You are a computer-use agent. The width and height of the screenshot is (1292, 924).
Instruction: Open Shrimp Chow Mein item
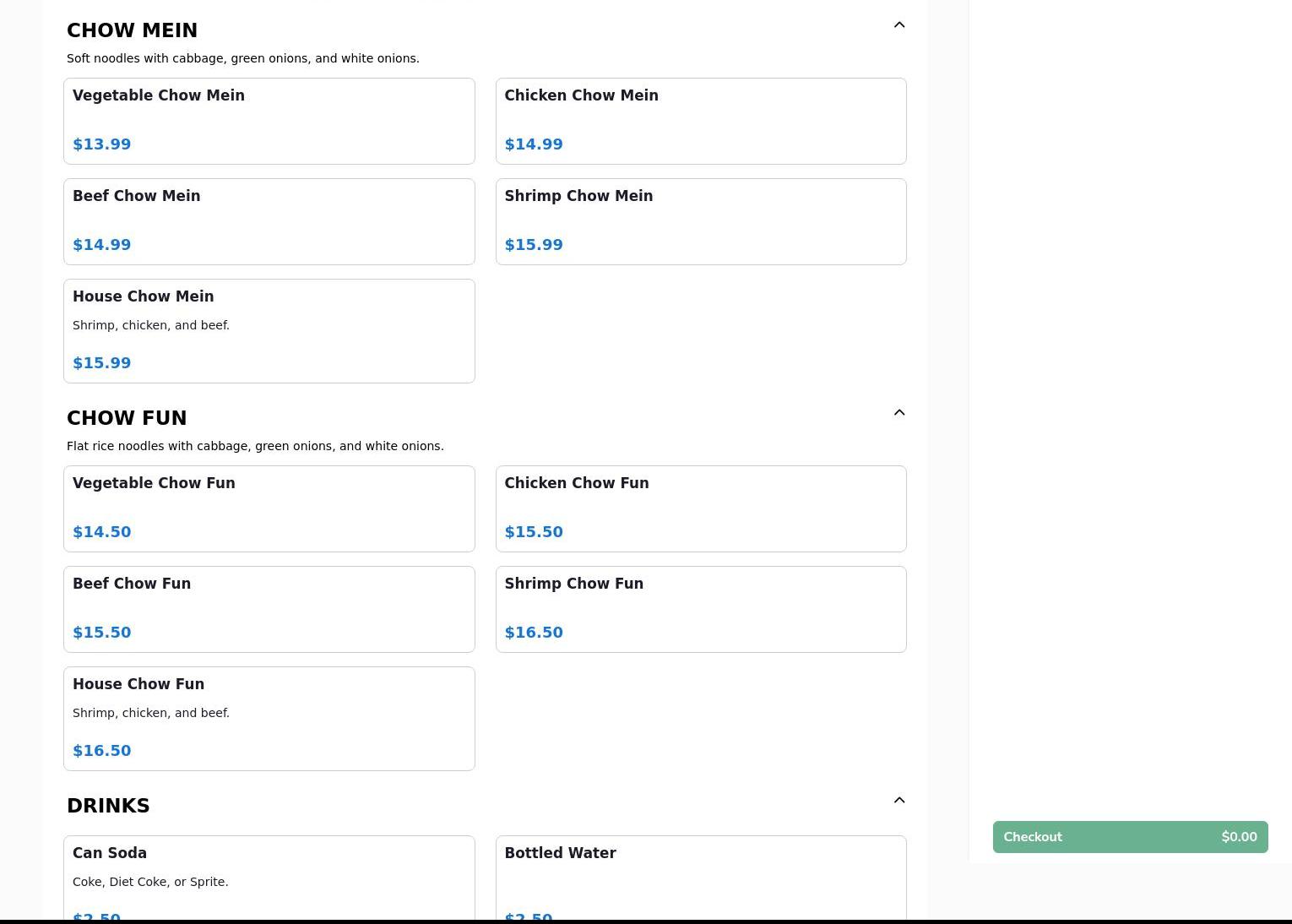[700, 221]
